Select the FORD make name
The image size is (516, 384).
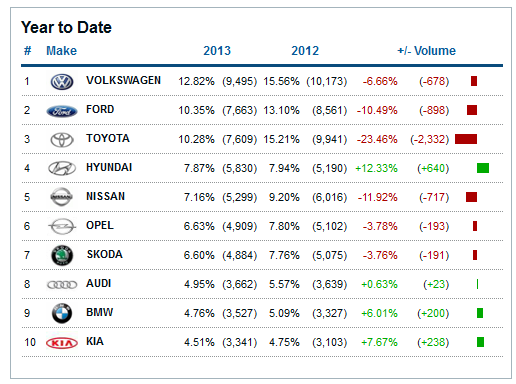[x=100, y=109]
